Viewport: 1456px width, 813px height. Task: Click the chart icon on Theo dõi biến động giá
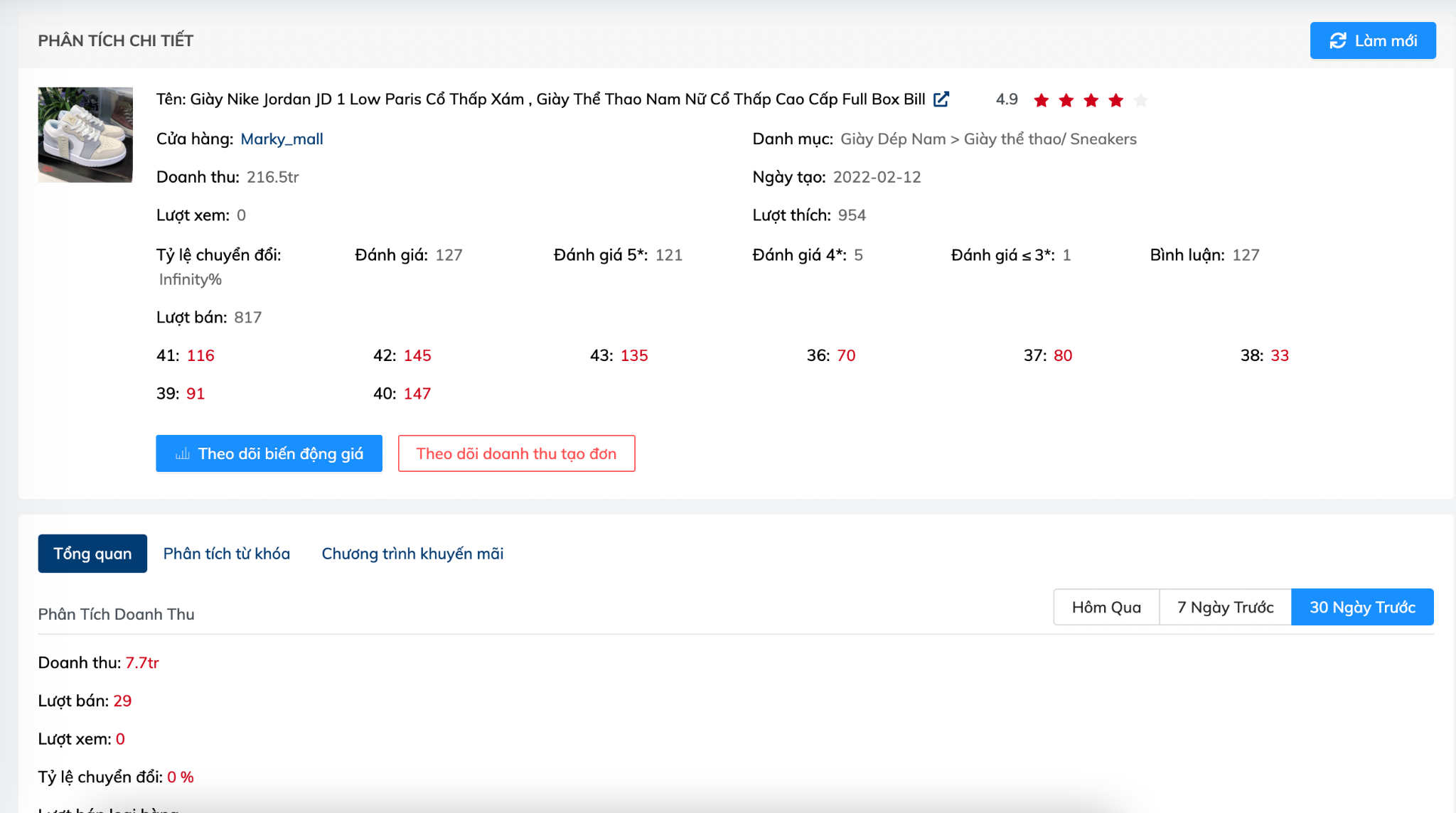pyautogui.click(x=183, y=453)
